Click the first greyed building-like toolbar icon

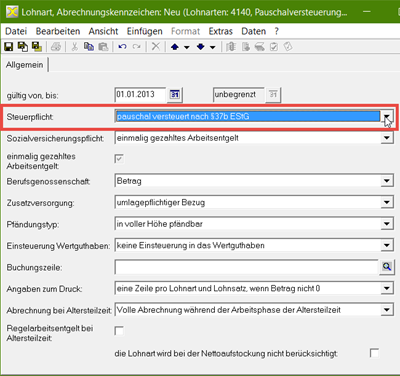[x=231, y=47]
